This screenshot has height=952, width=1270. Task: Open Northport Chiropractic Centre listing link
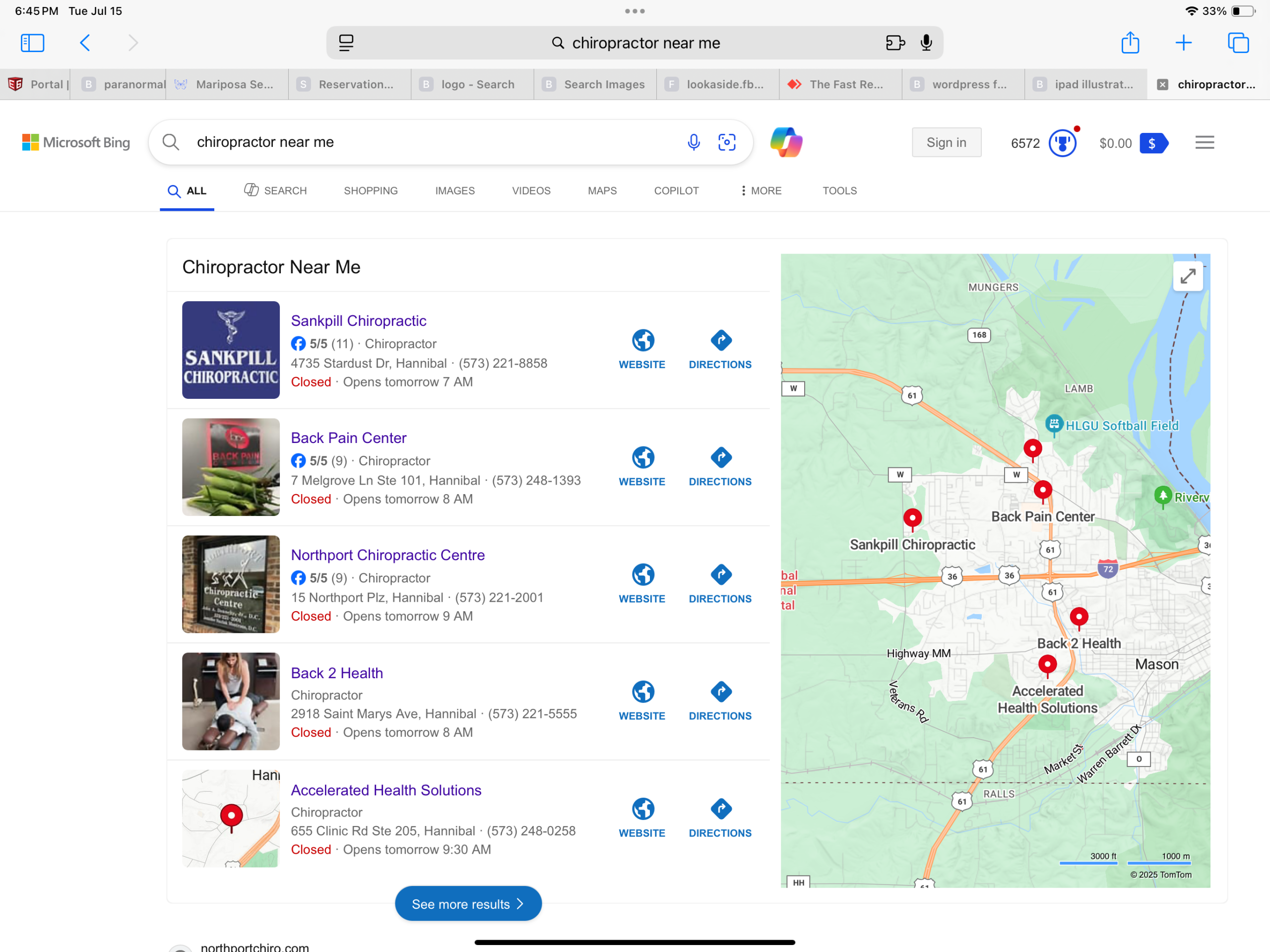[387, 555]
